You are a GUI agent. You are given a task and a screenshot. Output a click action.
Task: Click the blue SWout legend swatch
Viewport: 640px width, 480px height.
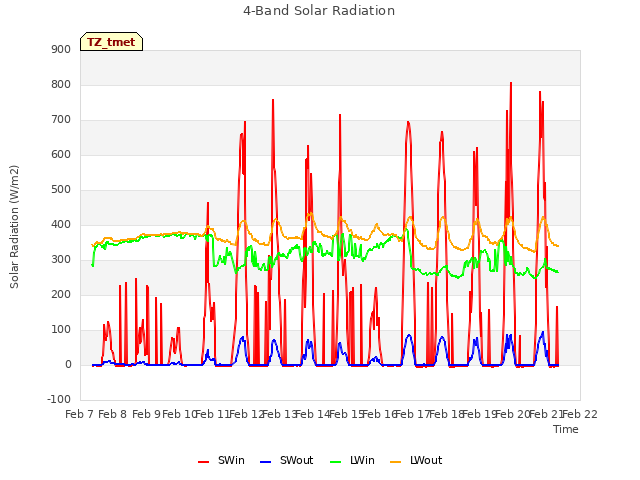(x=265, y=462)
